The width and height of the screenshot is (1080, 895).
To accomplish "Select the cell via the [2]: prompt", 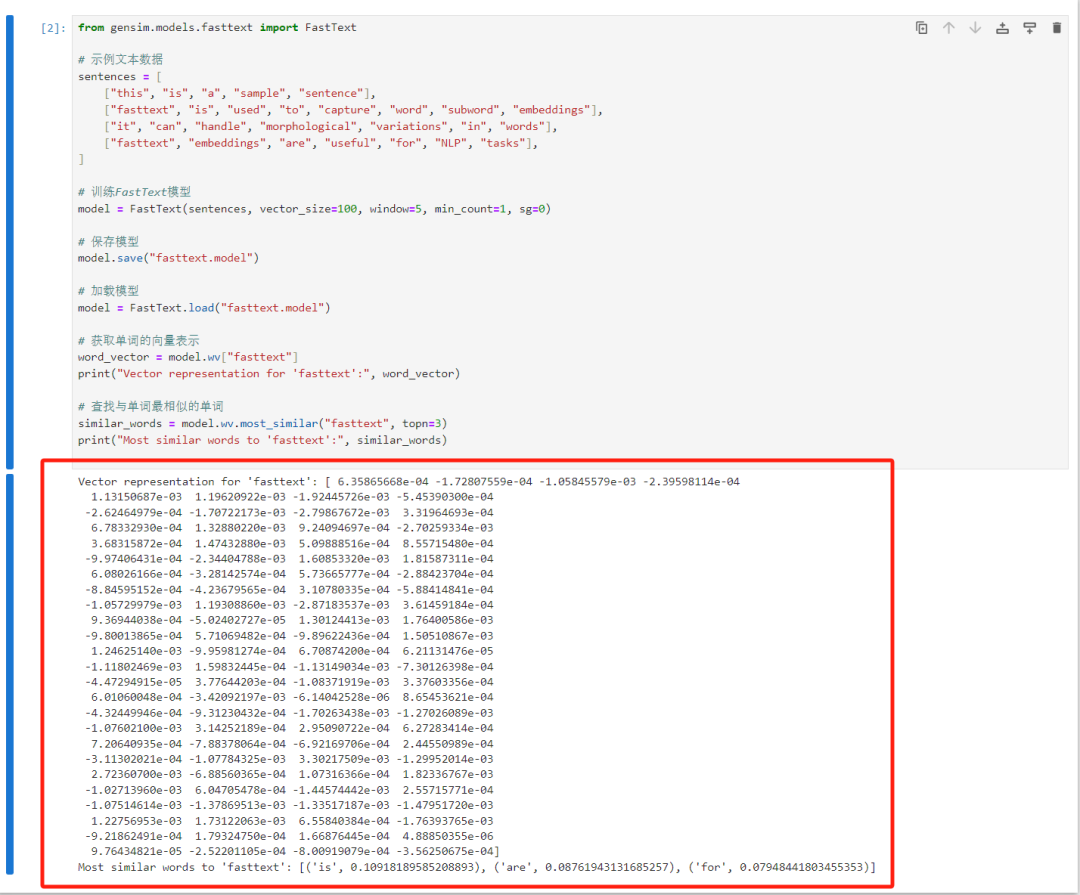I will 53,28.
